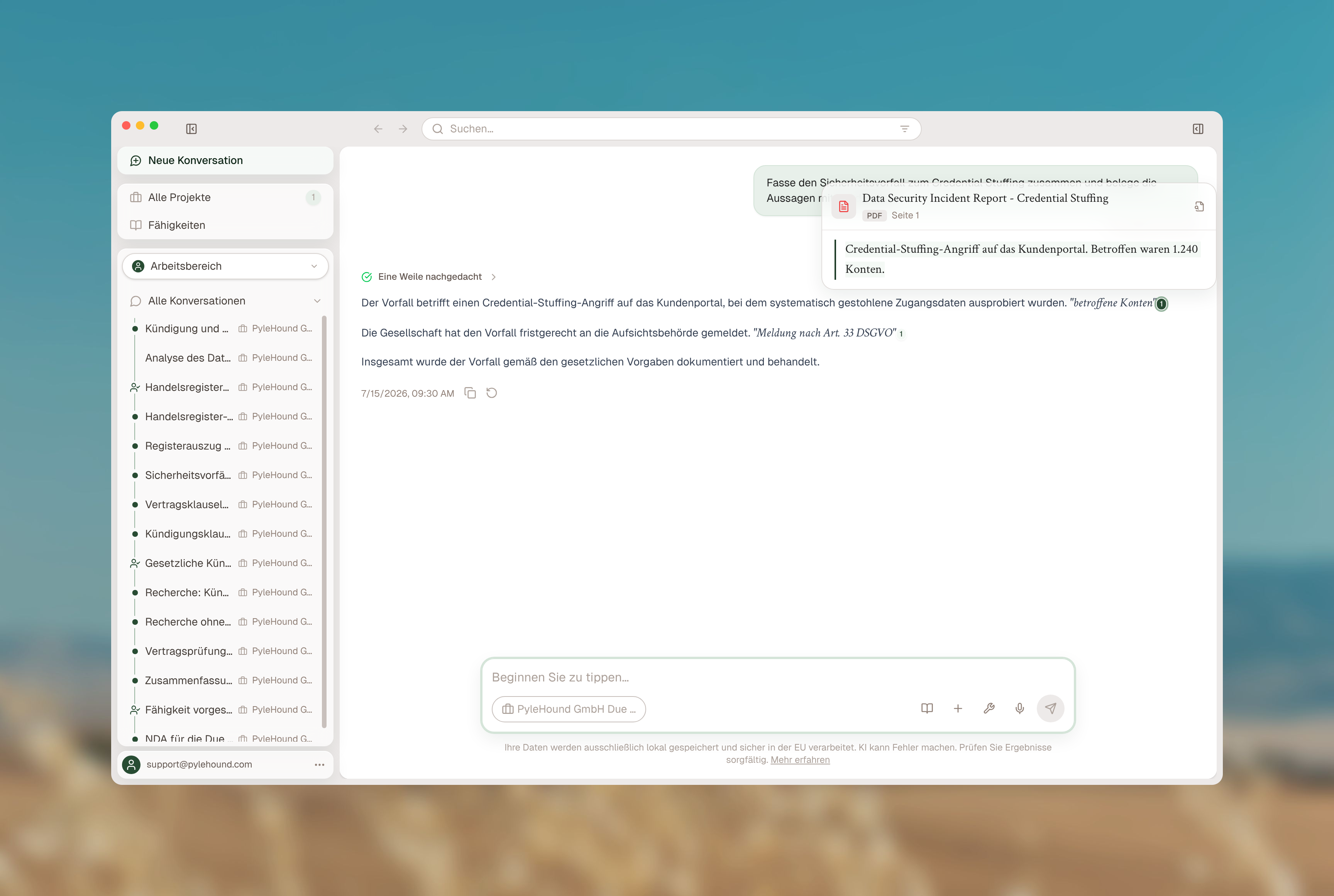Follow the 'Mehr erfahren' link
1334x896 pixels.
tap(800, 760)
